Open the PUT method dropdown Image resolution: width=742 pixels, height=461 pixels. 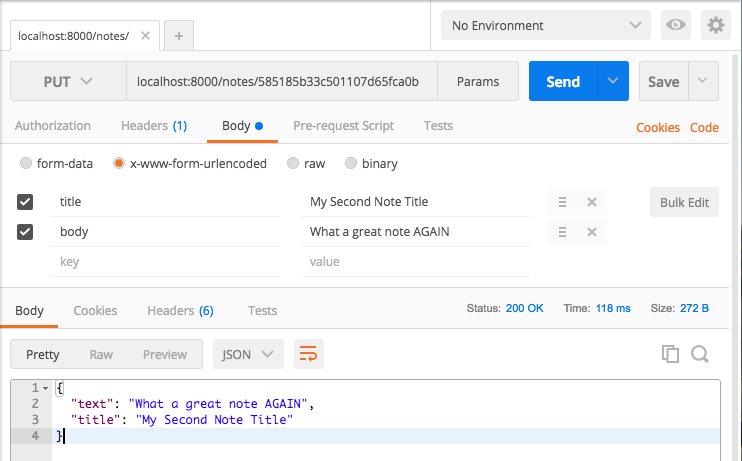pyautogui.click(x=68, y=81)
